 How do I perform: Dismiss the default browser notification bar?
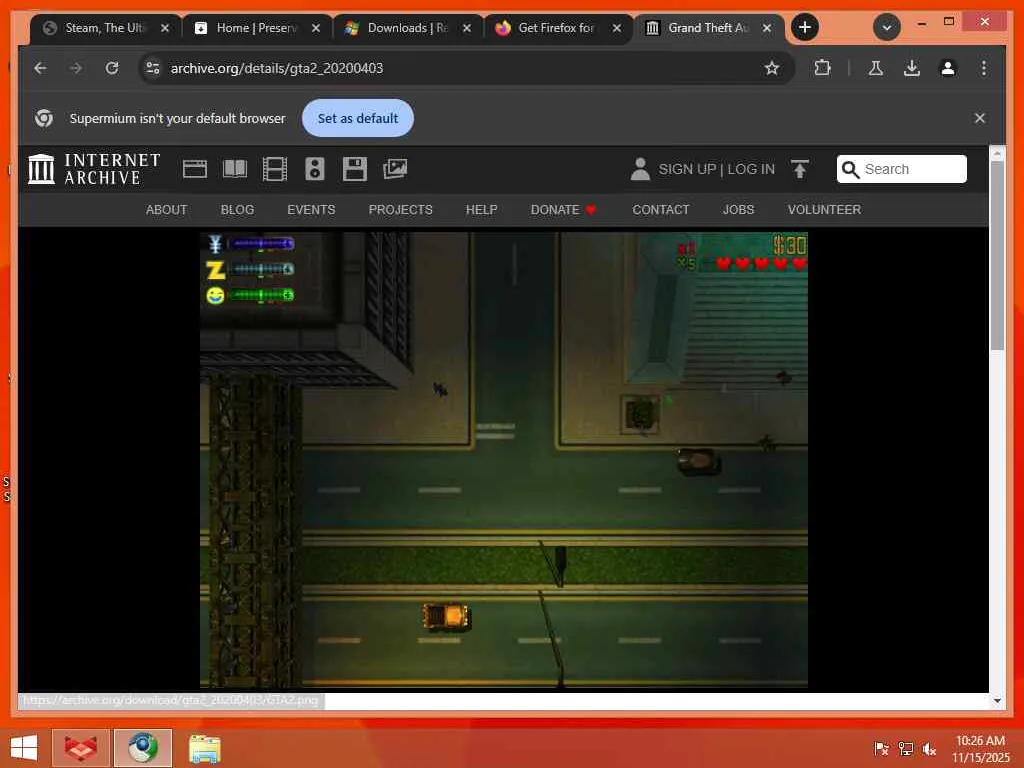click(x=980, y=118)
